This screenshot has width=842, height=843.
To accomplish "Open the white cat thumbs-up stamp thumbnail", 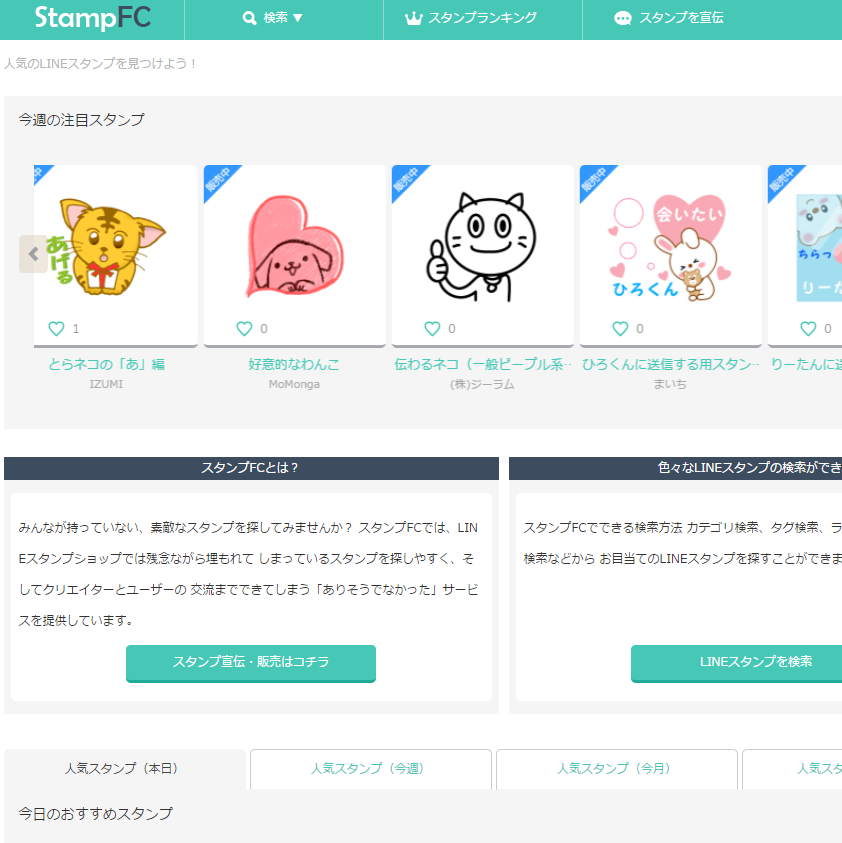I will point(482,247).
